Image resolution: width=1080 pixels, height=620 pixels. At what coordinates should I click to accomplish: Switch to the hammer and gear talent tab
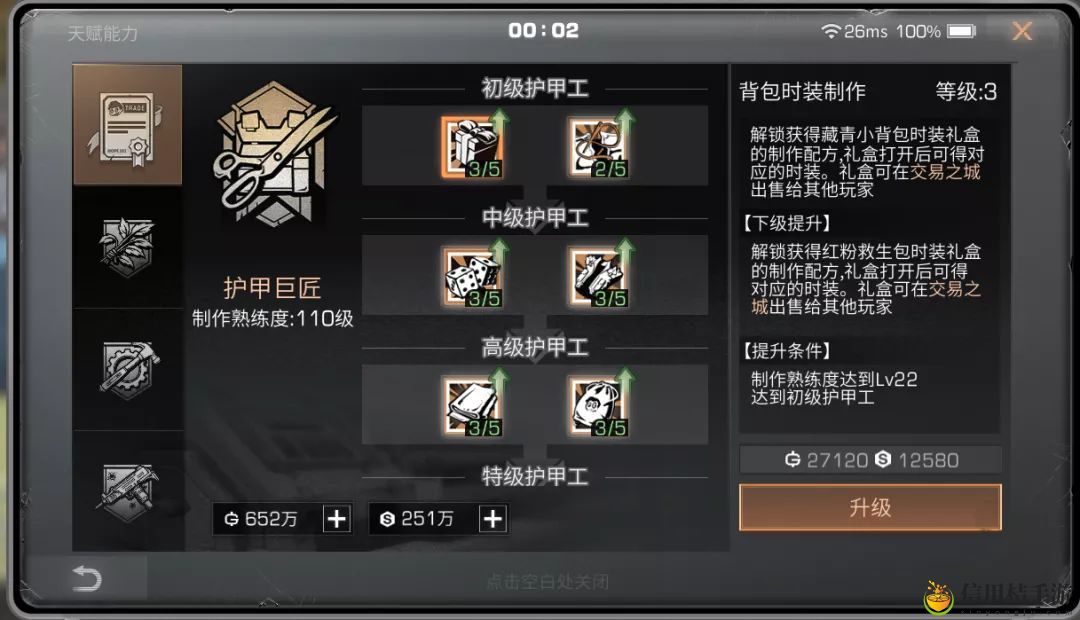tap(127, 369)
